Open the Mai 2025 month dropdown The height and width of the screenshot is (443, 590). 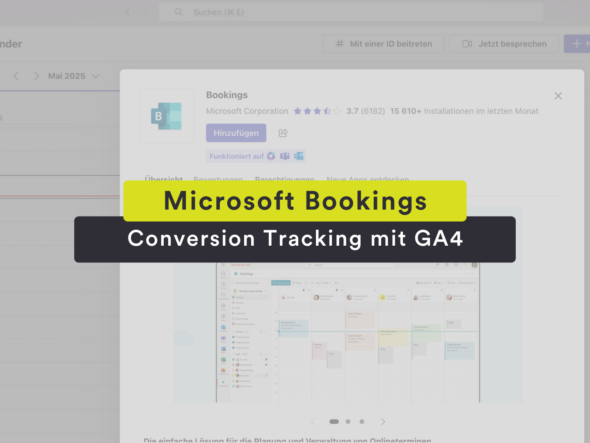tap(74, 76)
